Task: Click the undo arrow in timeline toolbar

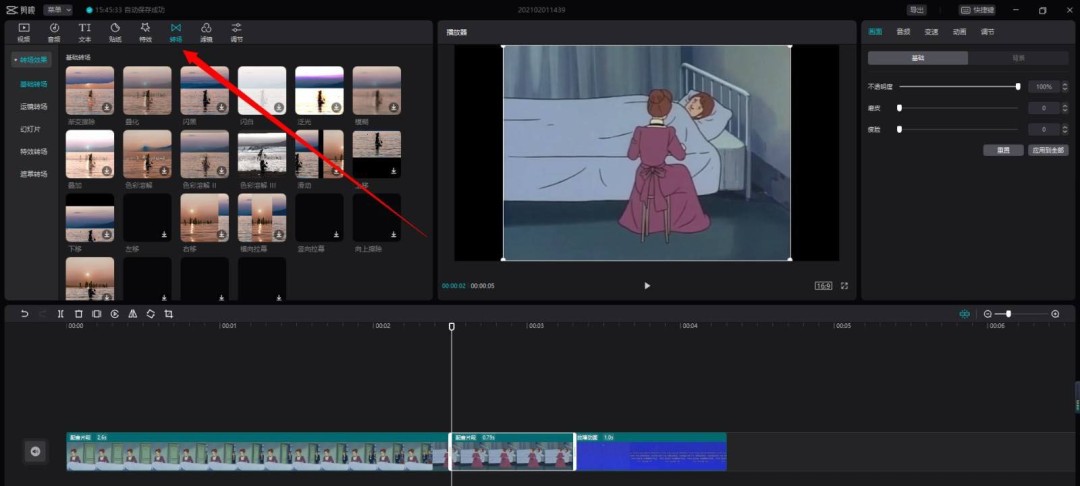Action: (25, 314)
